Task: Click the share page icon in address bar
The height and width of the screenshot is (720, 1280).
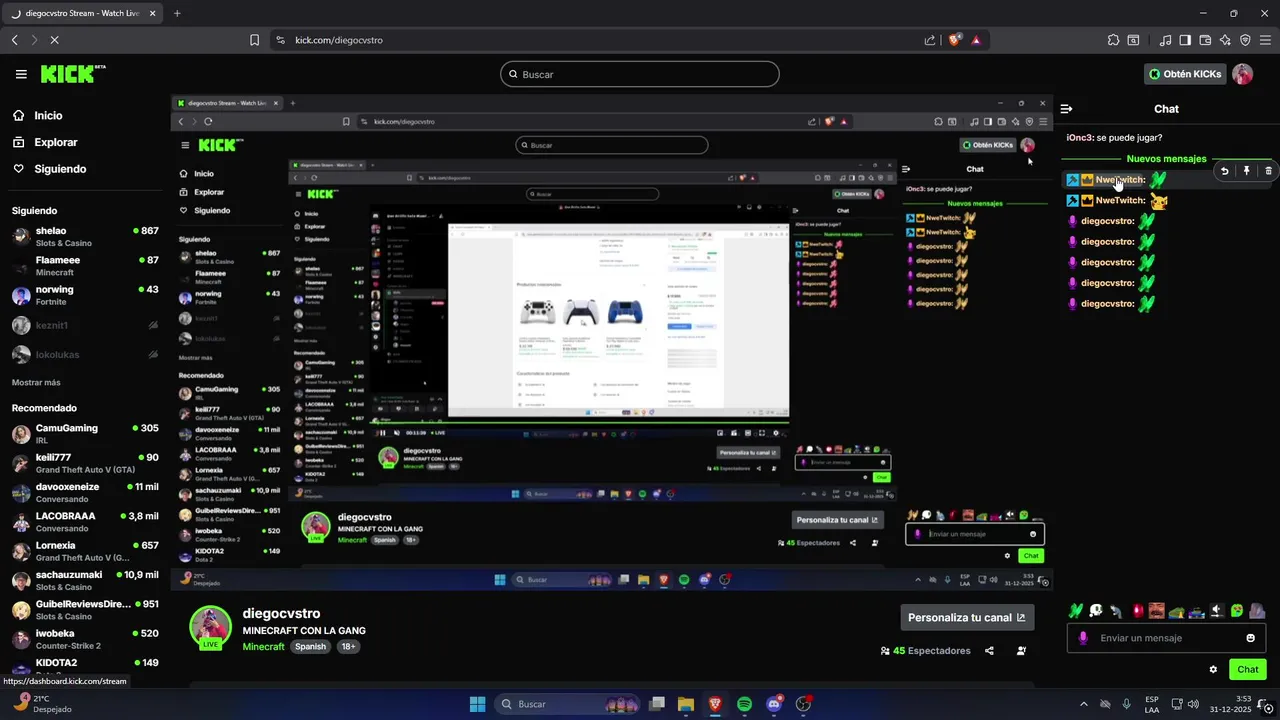Action: [x=930, y=40]
